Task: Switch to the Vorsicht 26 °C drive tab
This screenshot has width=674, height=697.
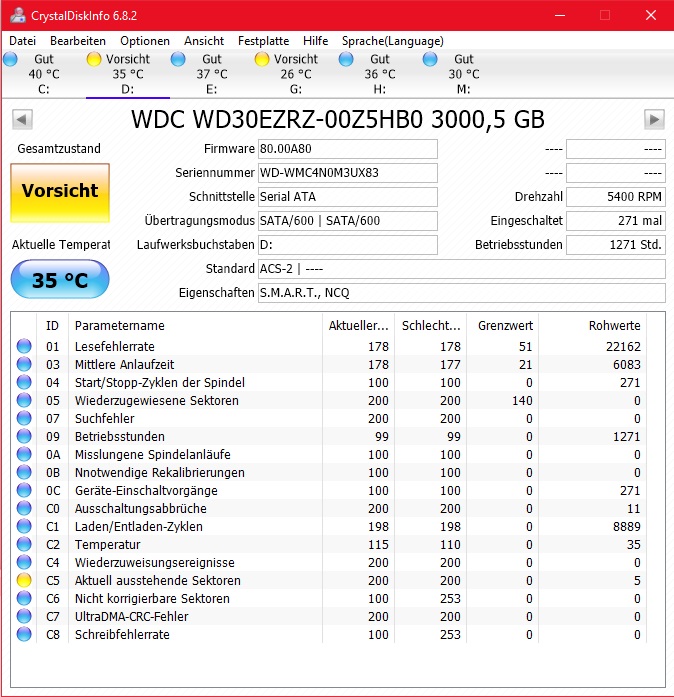Action: [296, 74]
